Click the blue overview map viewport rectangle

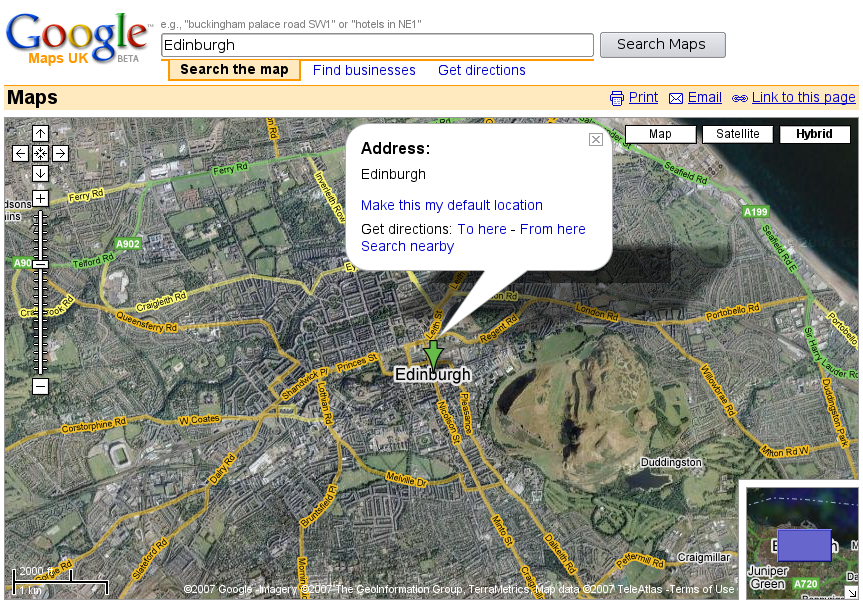click(804, 545)
